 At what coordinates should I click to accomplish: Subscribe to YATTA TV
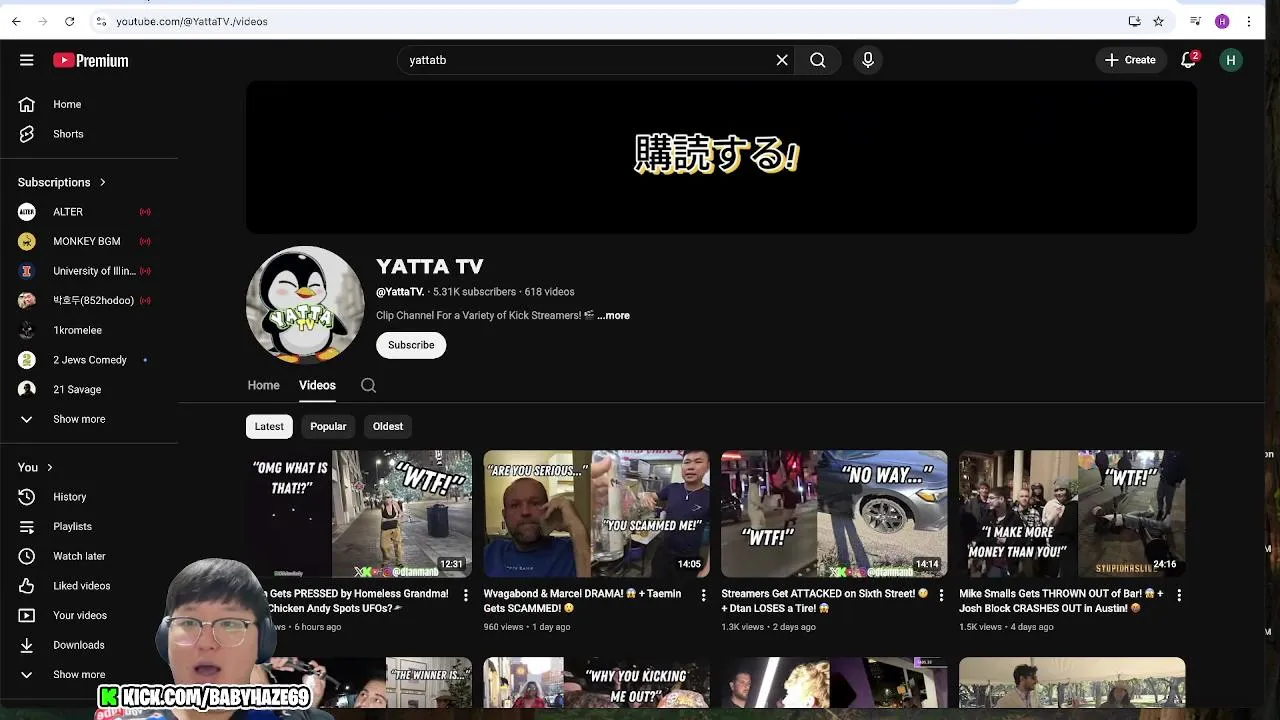(411, 345)
